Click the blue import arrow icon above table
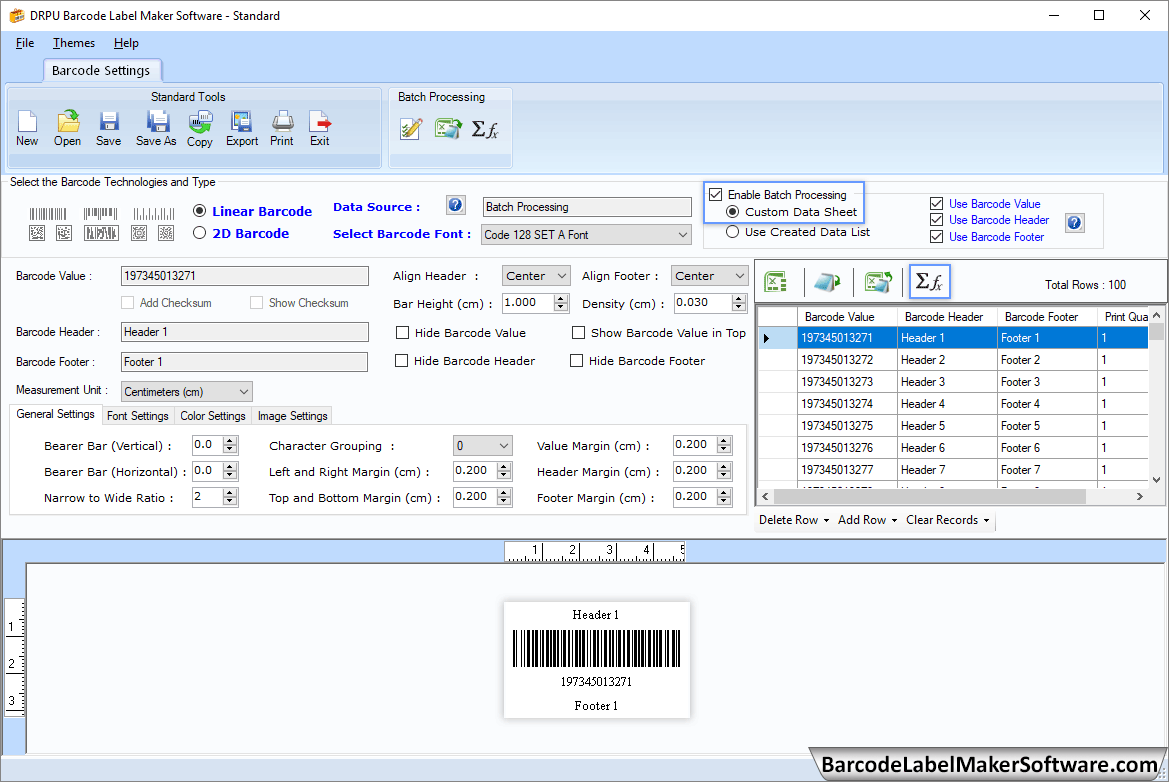Screen dimensions: 1169x782 tap(827, 283)
